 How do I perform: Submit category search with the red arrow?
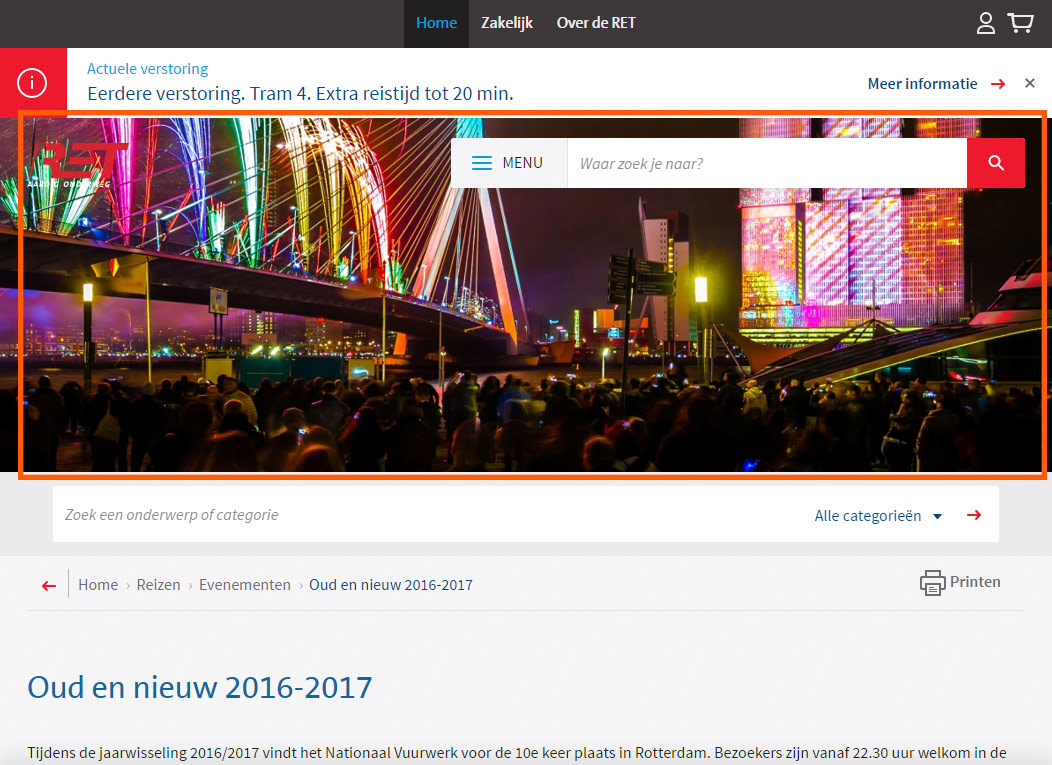point(974,515)
